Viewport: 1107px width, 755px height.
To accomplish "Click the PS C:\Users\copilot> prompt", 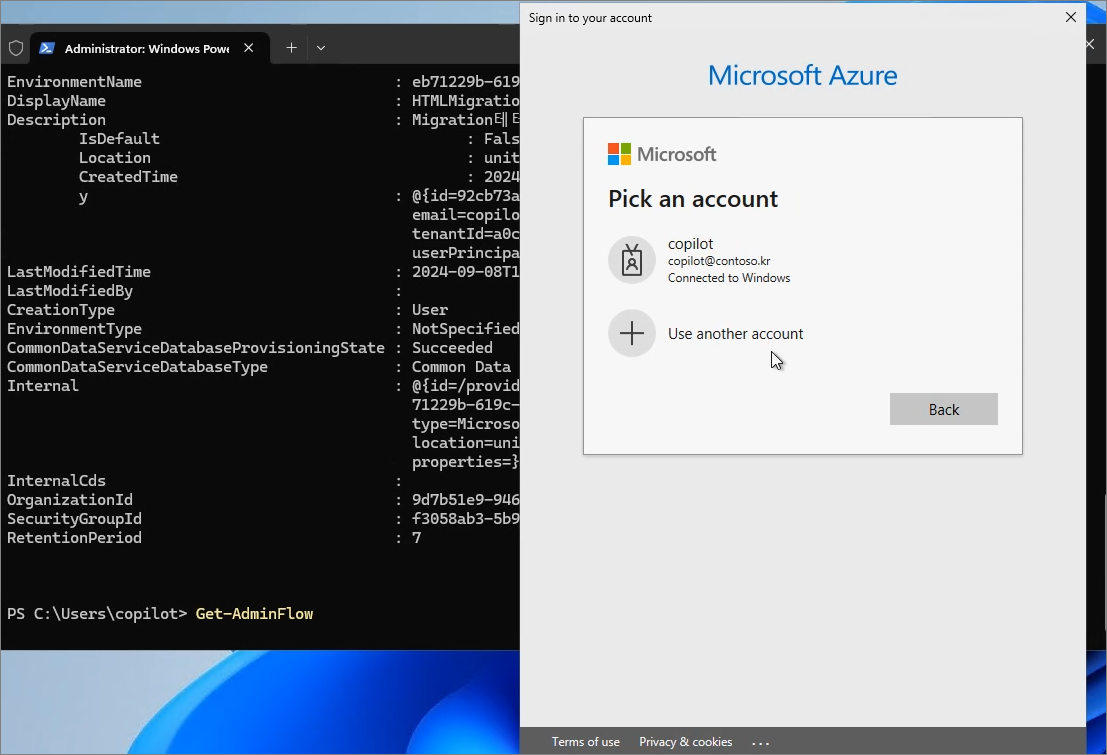I will (97, 614).
